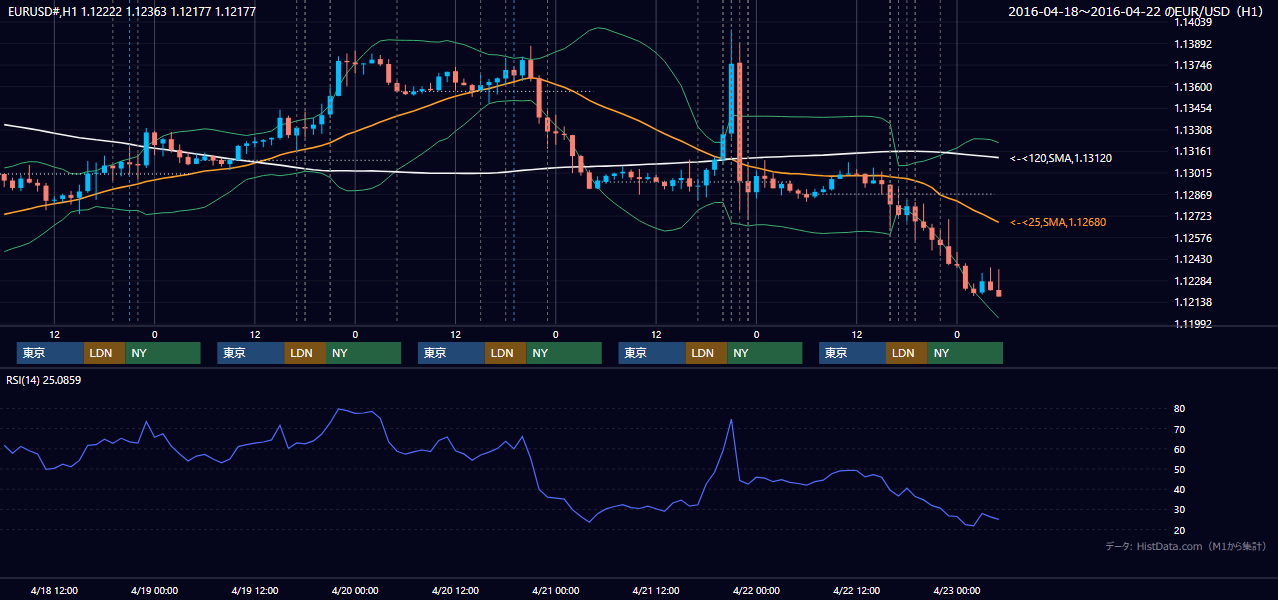
Task: Select the 4/22 00:00 date label
Action: pyautogui.click(x=756, y=590)
